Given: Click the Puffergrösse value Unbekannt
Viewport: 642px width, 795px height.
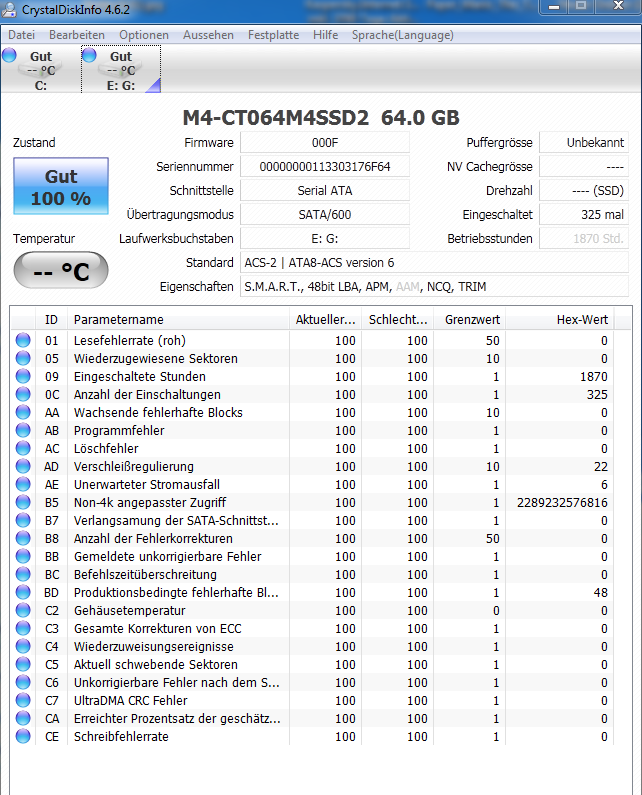Looking at the screenshot, I should (584, 142).
